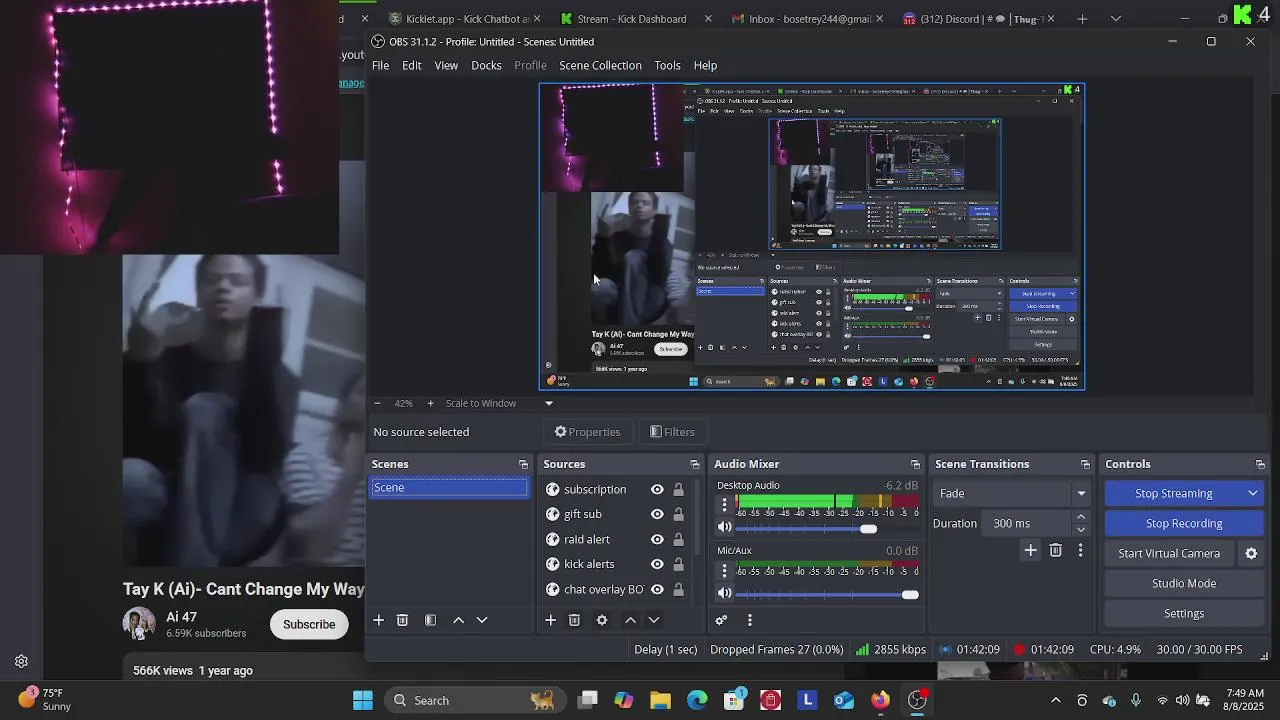Viewport: 1280px width, 720px height.
Task: Expand Stop Streaming dropdown arrow
Action: point(1252,493)
